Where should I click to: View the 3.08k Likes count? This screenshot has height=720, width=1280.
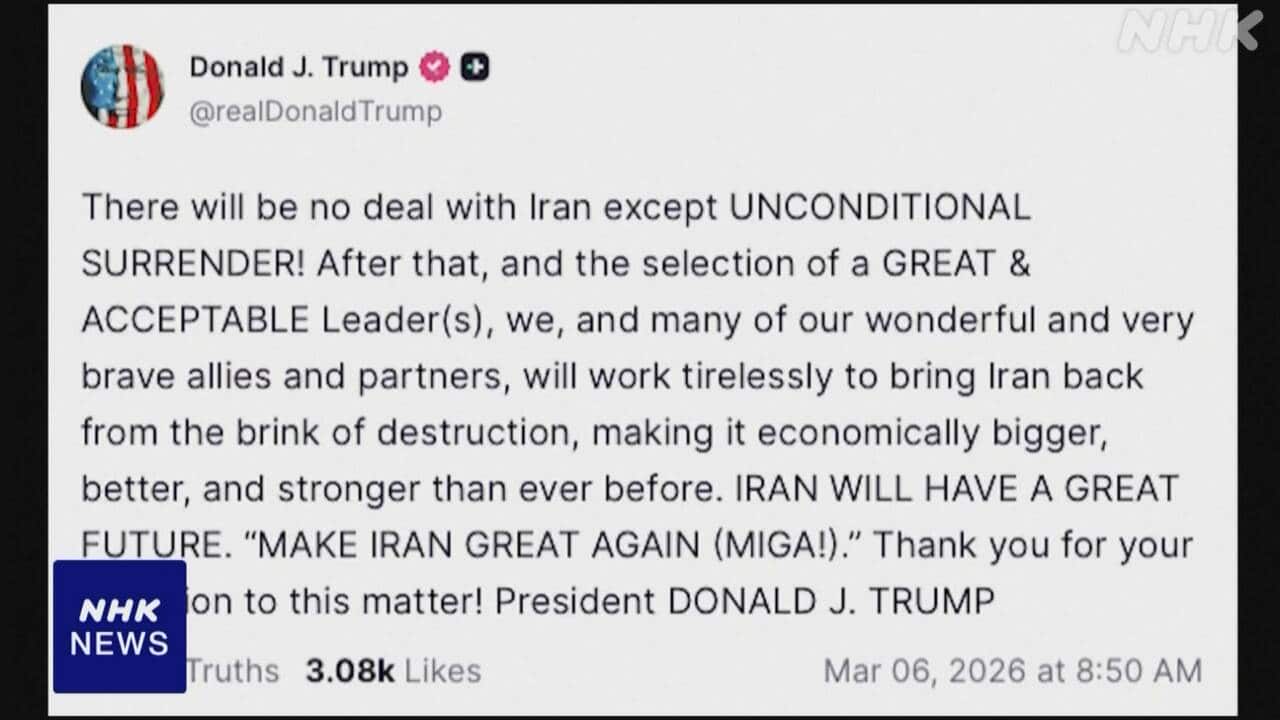[393, 670]
